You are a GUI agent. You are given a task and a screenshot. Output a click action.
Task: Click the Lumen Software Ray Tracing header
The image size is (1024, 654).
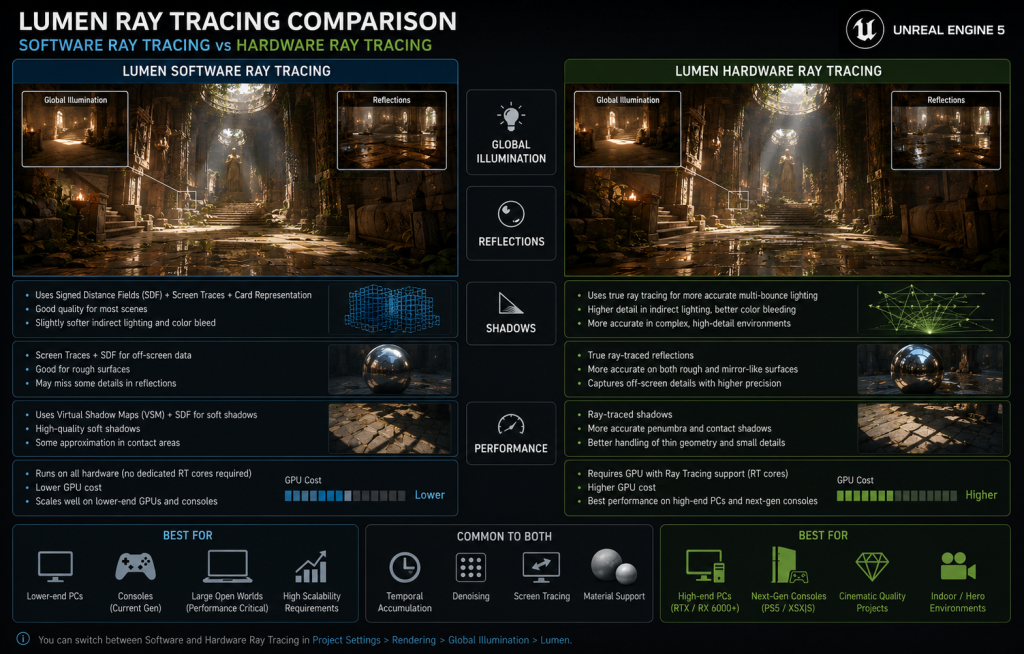pos(227,71)
